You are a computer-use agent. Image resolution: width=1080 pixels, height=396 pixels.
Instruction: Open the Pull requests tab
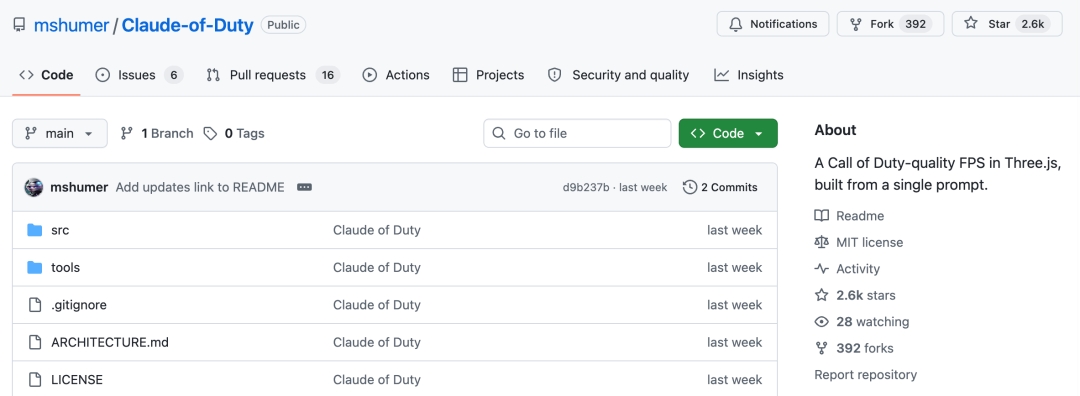(x=273, y=75)
